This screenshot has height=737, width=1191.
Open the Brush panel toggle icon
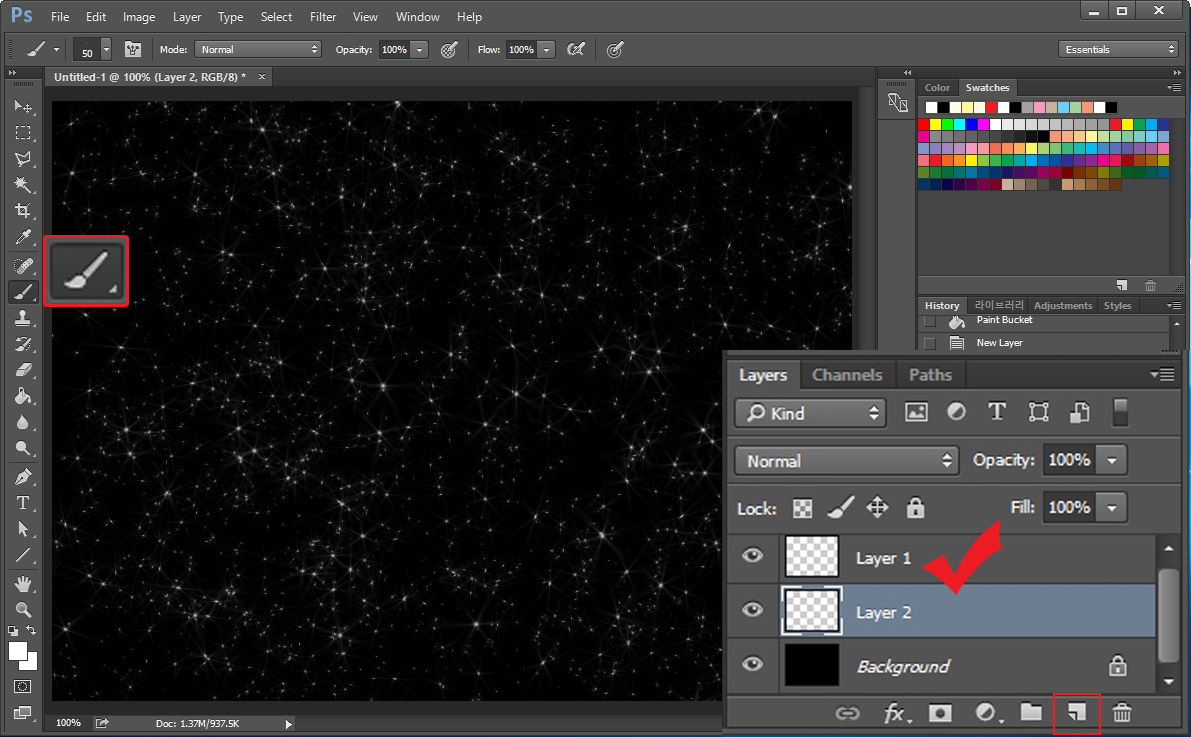133,49
